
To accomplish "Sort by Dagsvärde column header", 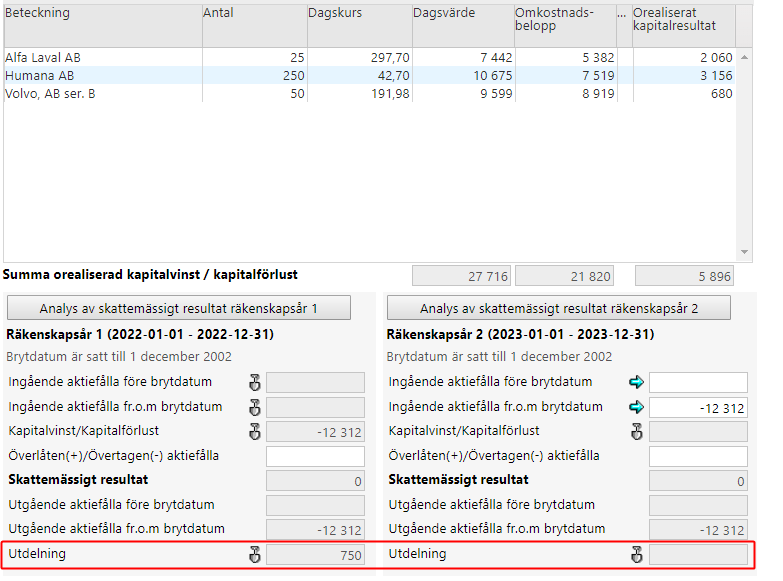I will (463, 26).
